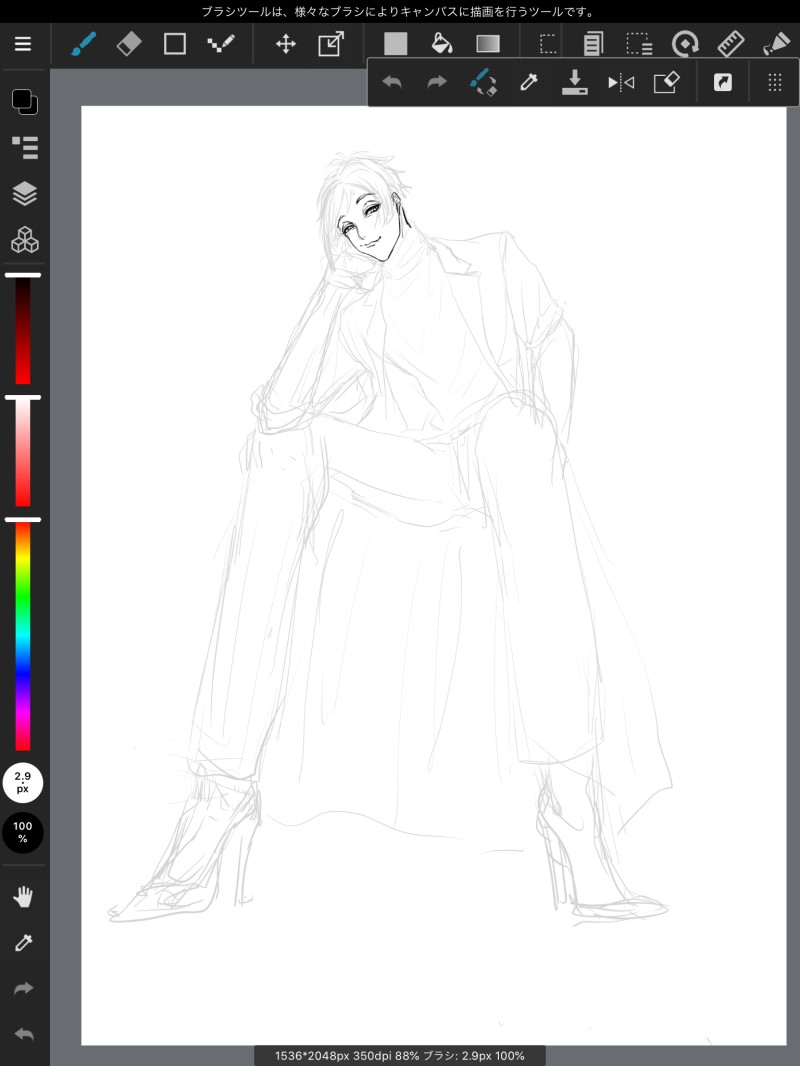Select the Transform tool
800x1066 pixels.
331,44
